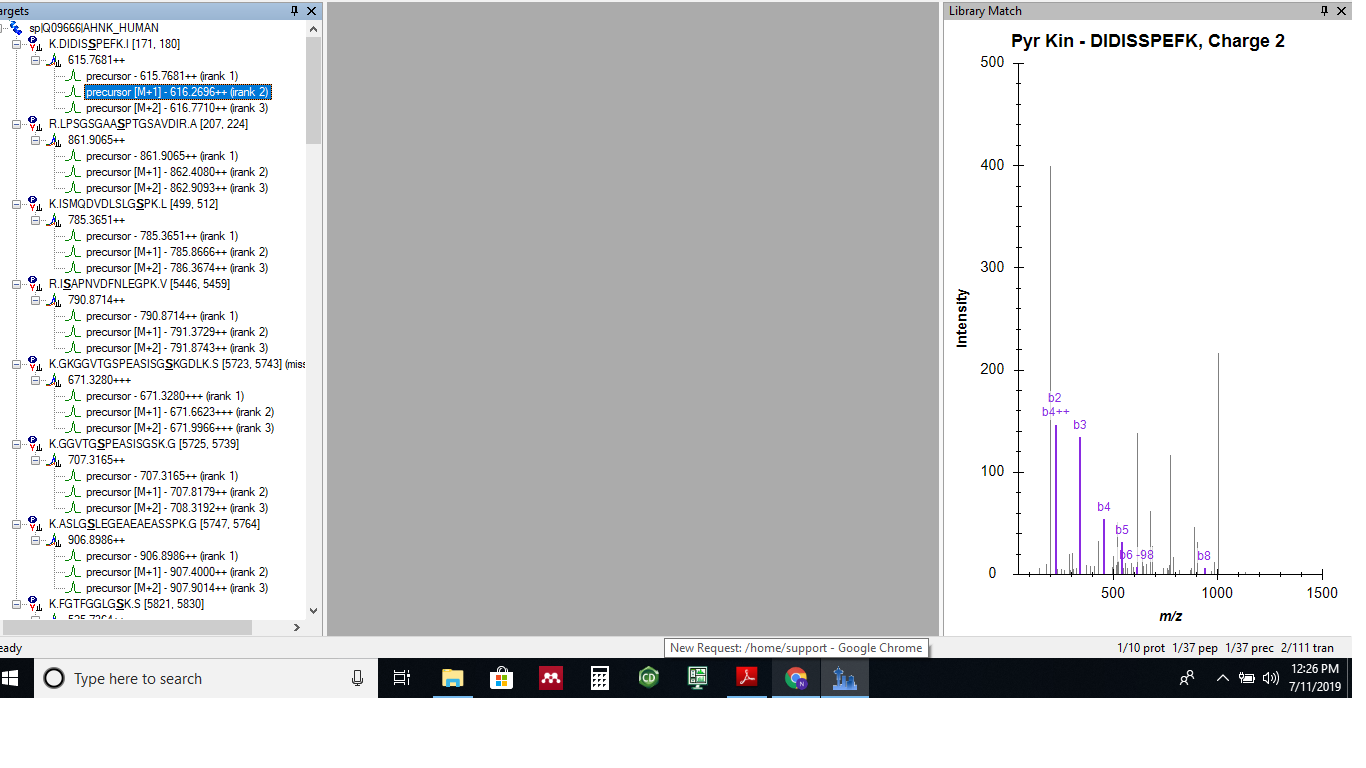Switch to Google Chrome in the taskbar
Viewport: 1366px width, 768px height.
(796, 679)
